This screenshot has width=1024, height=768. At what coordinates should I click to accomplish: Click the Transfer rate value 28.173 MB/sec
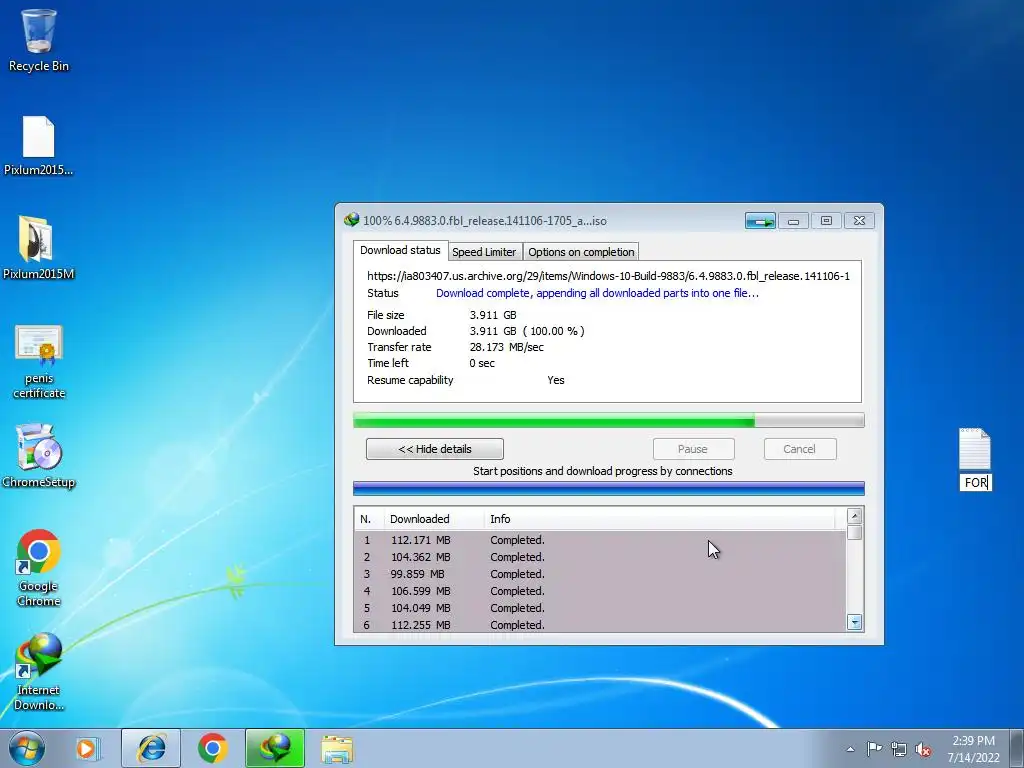click(506, 347)
